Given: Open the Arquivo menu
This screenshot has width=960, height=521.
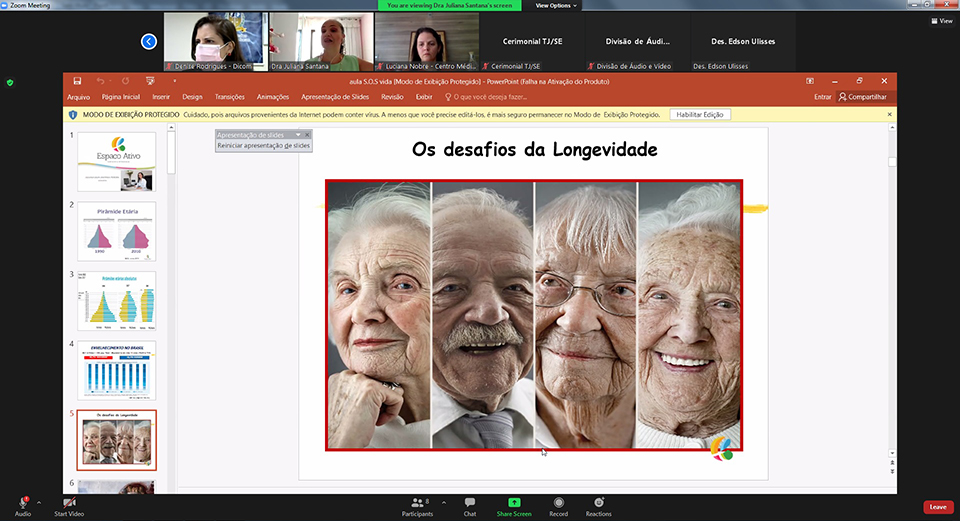Looking at the screenshot, I should (x=78, y=97).
